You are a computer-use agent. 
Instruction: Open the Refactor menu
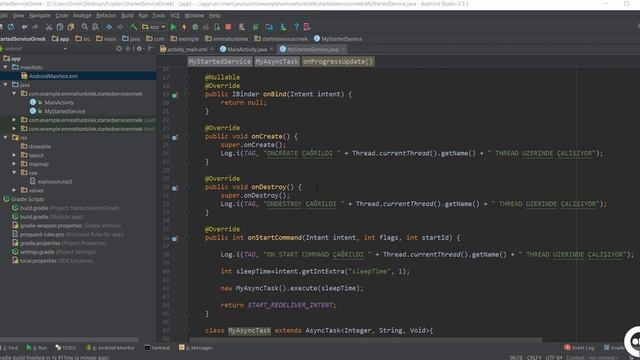[x=106, y=16]
